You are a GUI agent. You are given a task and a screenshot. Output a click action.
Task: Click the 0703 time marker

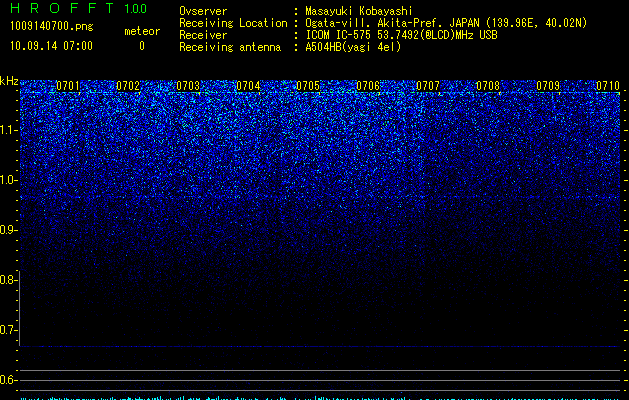coord(188,86)
